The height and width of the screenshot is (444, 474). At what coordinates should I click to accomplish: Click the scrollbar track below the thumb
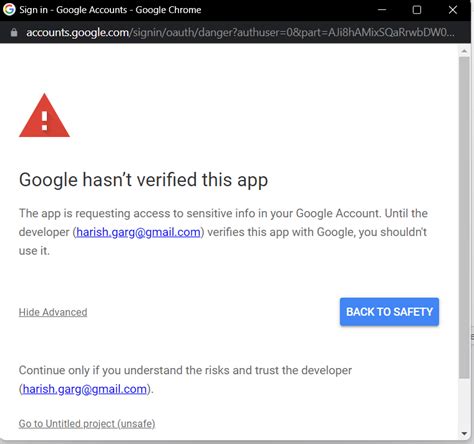464,404
